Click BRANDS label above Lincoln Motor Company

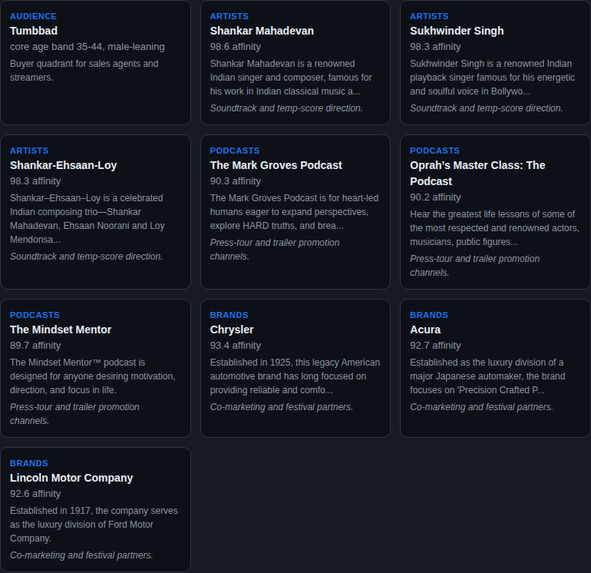click(x=29, y=463)
